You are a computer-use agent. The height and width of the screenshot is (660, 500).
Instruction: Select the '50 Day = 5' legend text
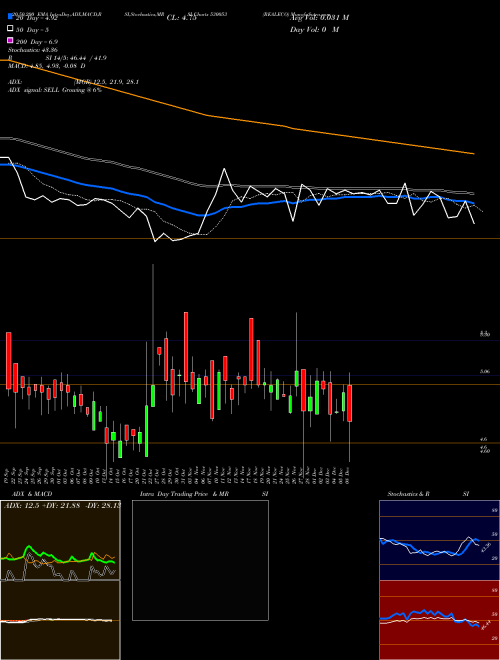[x=32, y=30]
